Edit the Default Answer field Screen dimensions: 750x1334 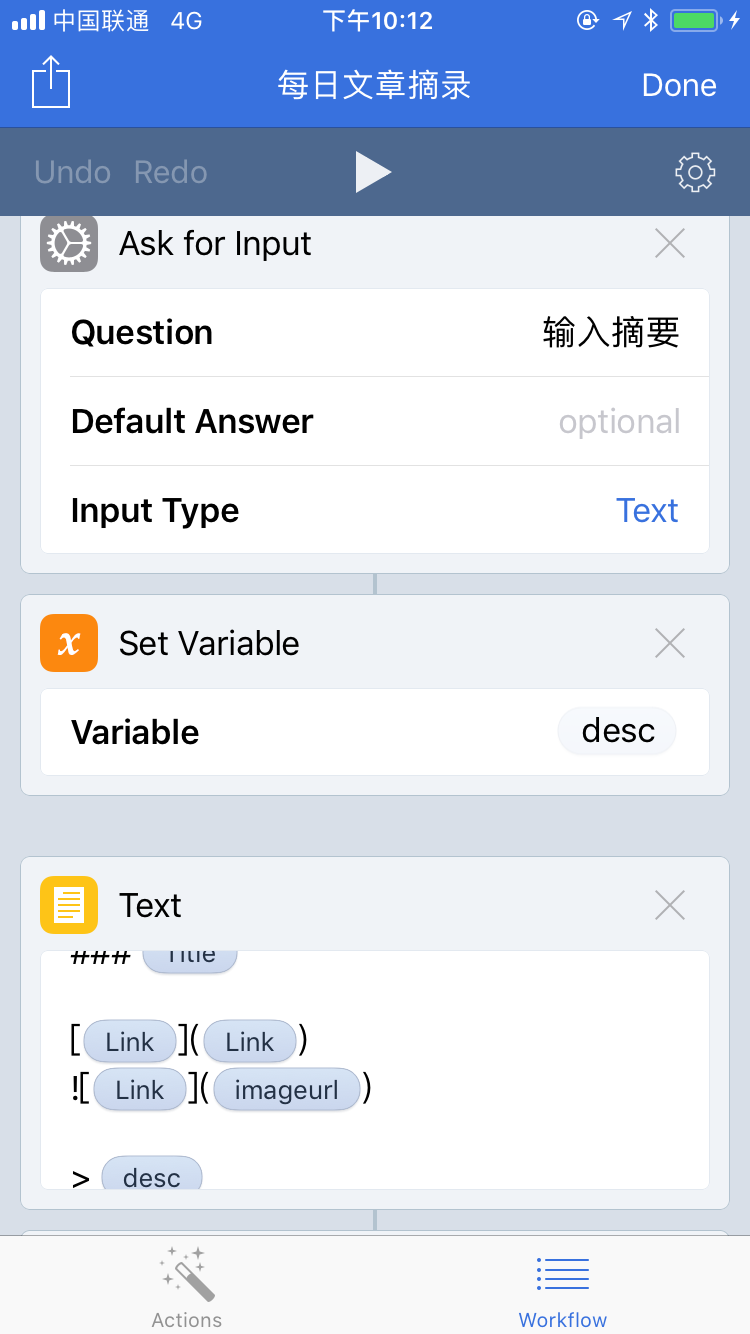(375, 421)
